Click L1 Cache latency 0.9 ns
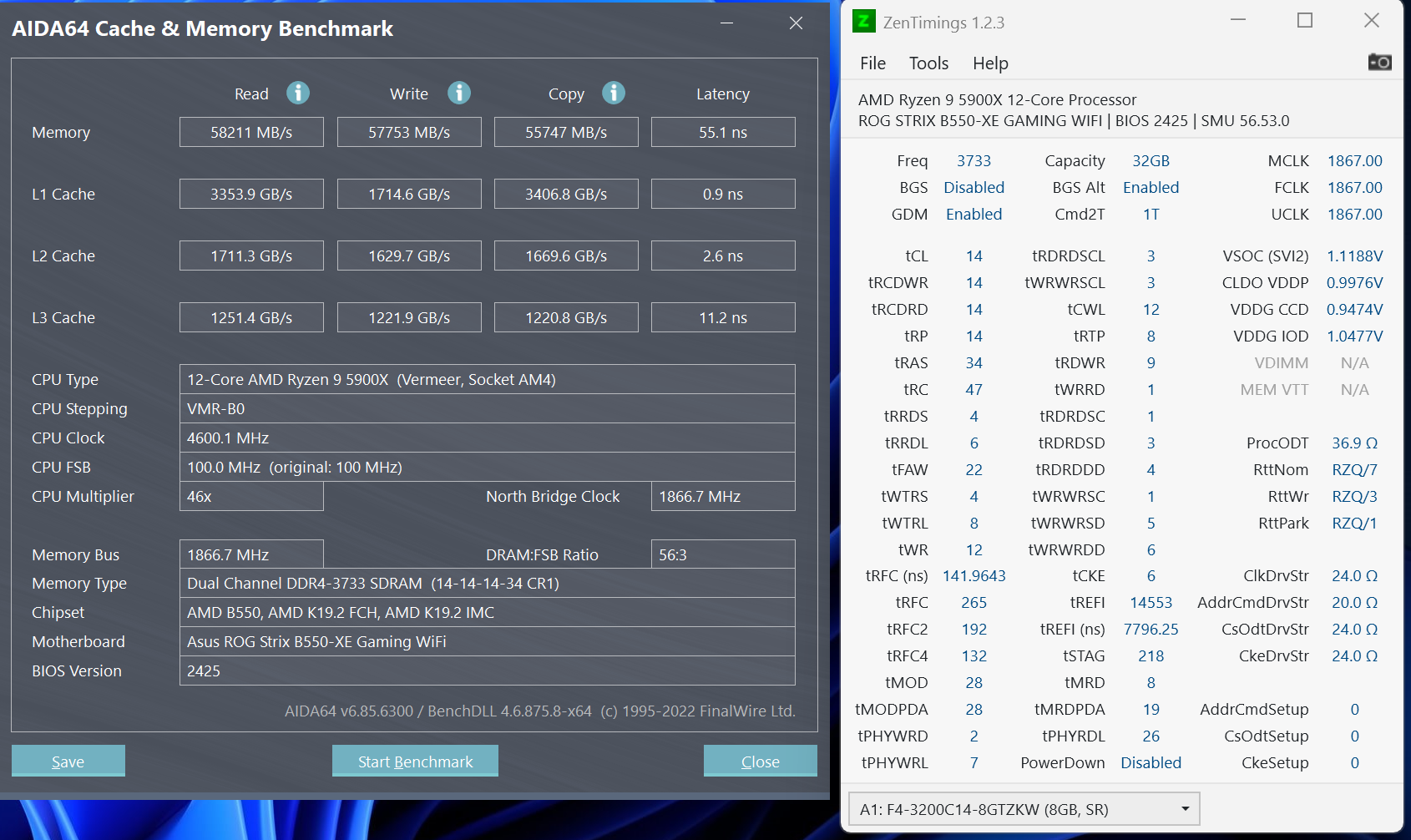This screenshot has width=1411, height=840. click(723, 194)
